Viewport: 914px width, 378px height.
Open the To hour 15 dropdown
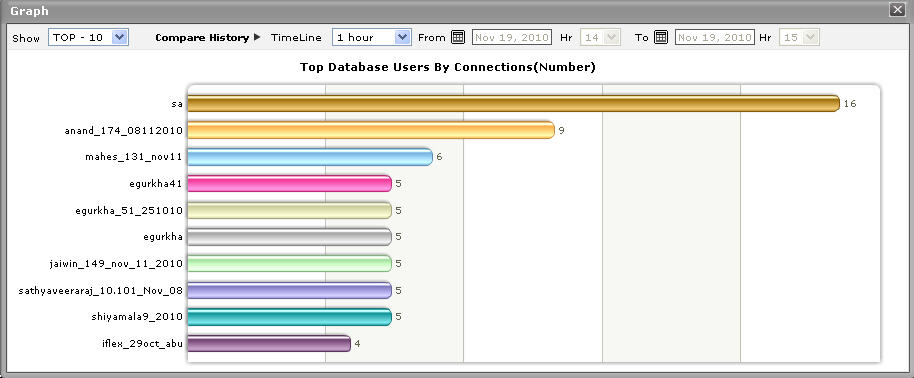pyautogui.click(x=799, y=37)
